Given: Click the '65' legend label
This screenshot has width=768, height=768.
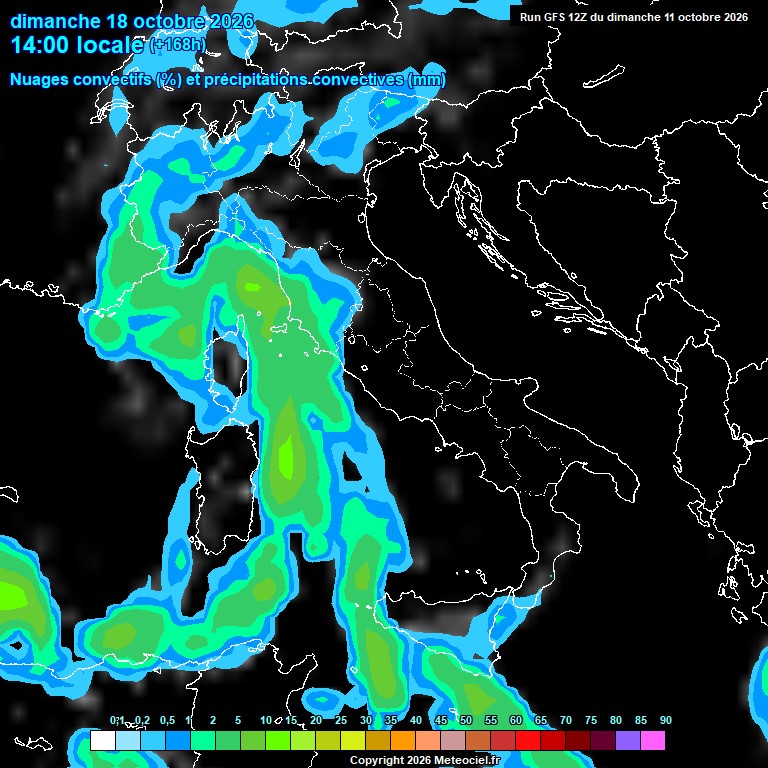Looking at the screenshot, I should click(541, 720).
